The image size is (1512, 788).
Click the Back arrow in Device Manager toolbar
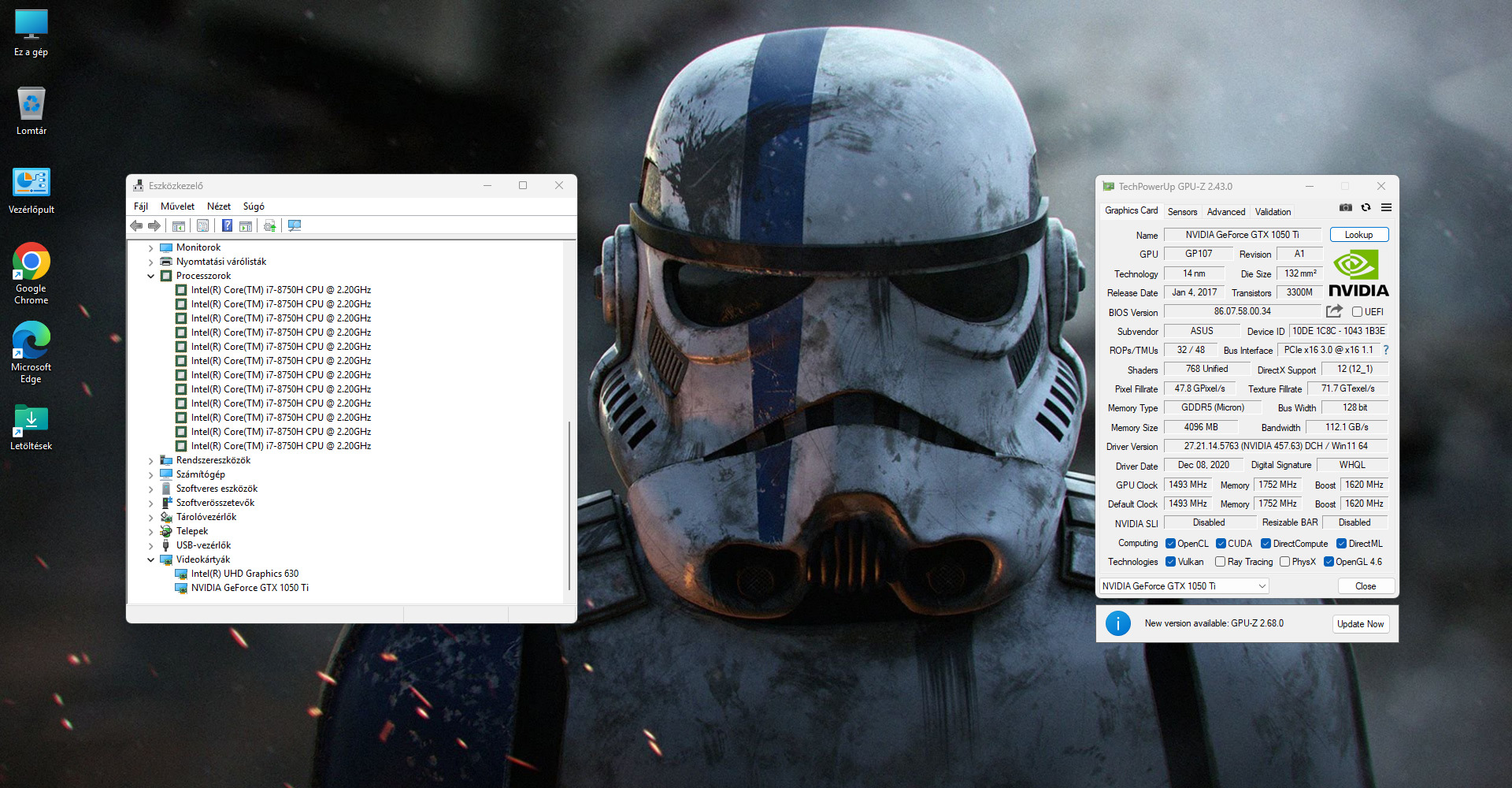pos(136,226)
